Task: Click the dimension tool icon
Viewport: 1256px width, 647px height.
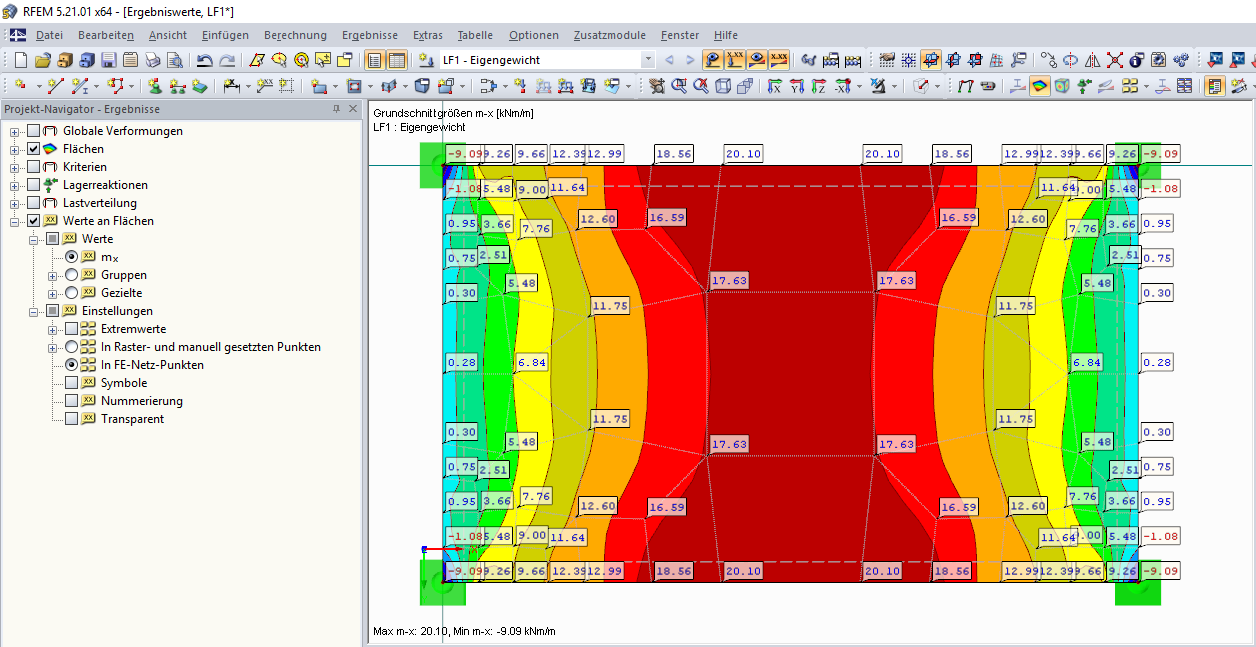Action: (x=230, y=86)
